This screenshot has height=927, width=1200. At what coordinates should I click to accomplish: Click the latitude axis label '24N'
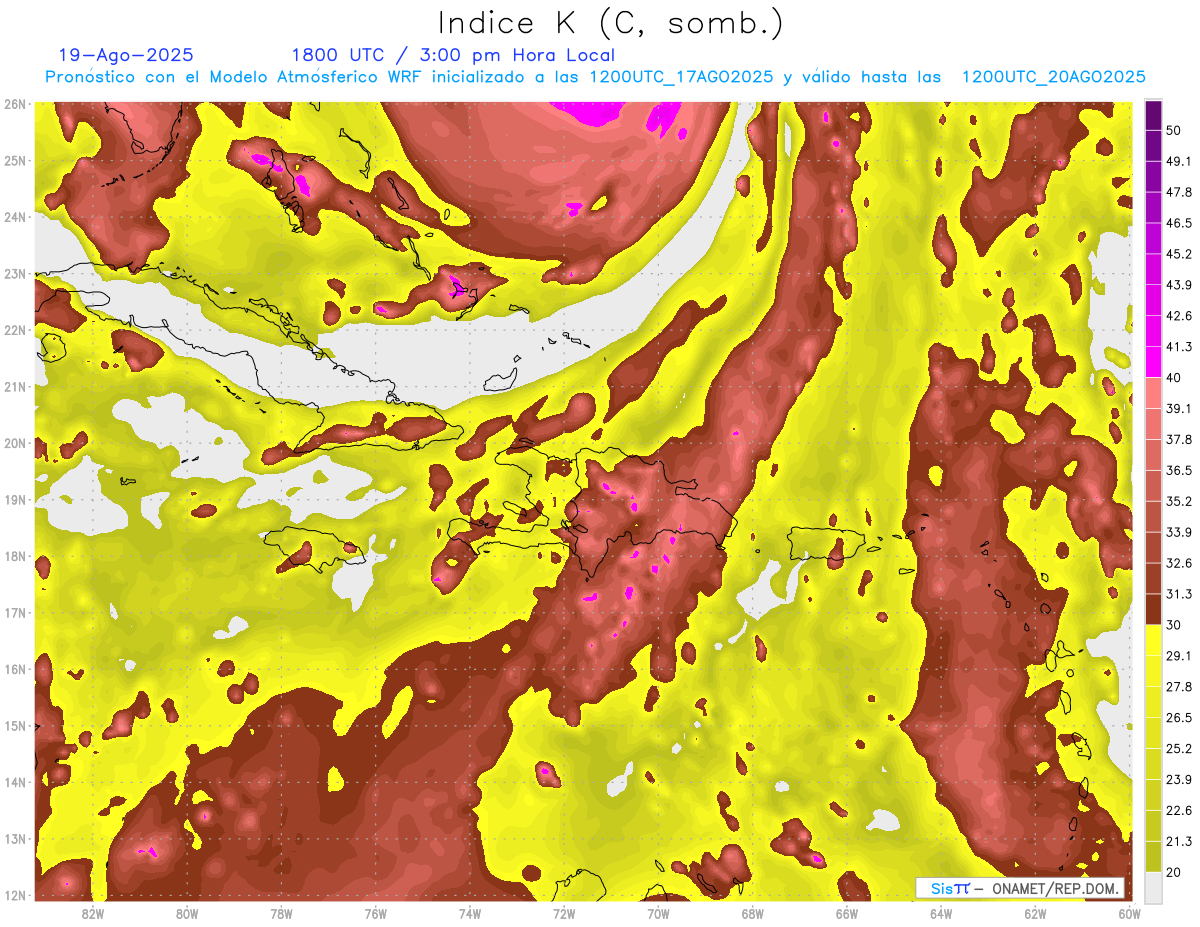[15, 217]
